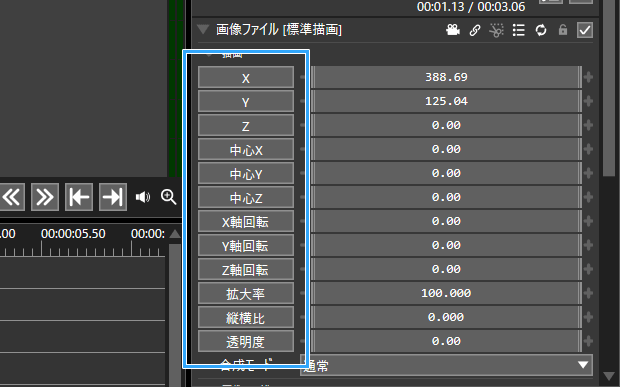This screenshot has height=387, width=620.
Task: Click the Y value field showing 125.04
Action: (x=446, y=101)
